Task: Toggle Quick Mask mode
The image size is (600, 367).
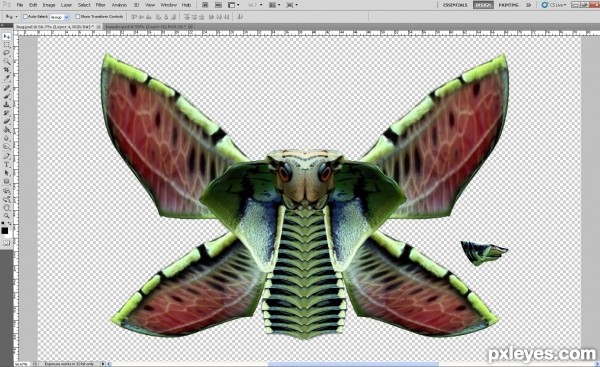Action: [6, 243]
